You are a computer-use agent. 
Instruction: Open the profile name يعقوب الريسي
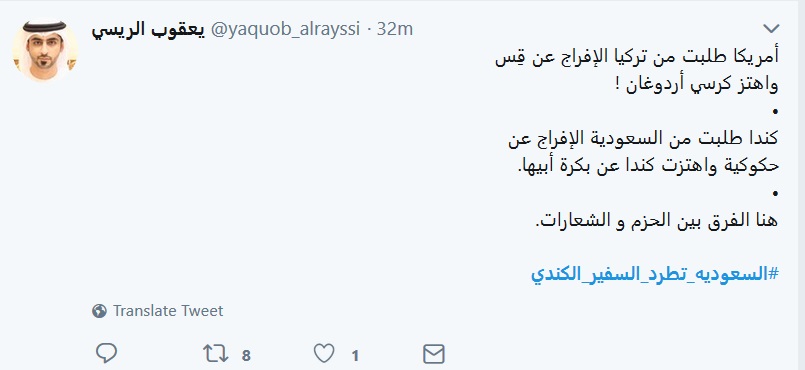click(148, 30)
